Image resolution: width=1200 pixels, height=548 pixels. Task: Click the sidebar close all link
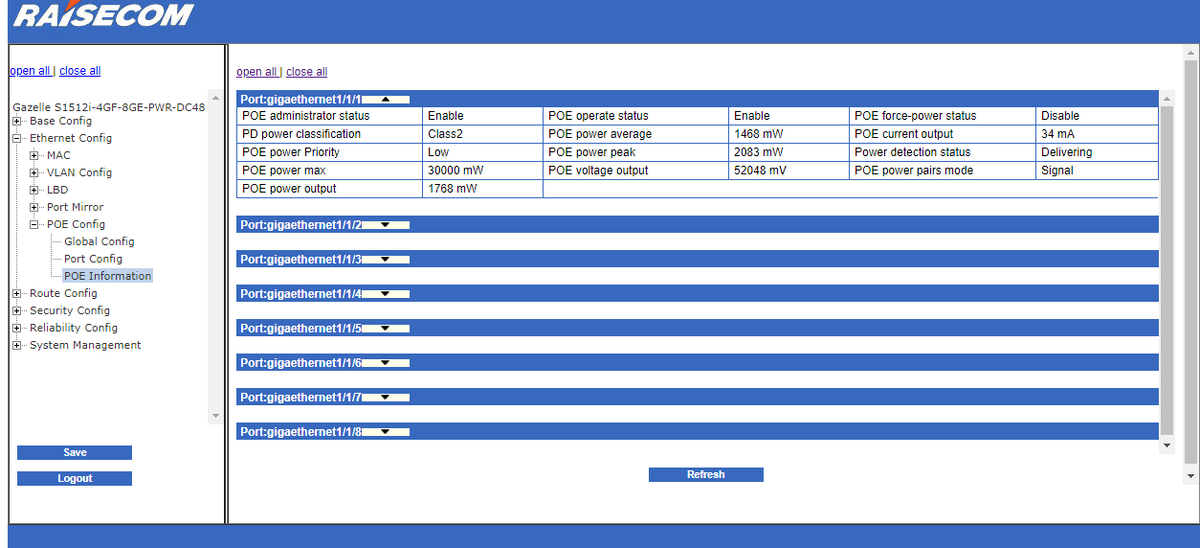80,71
